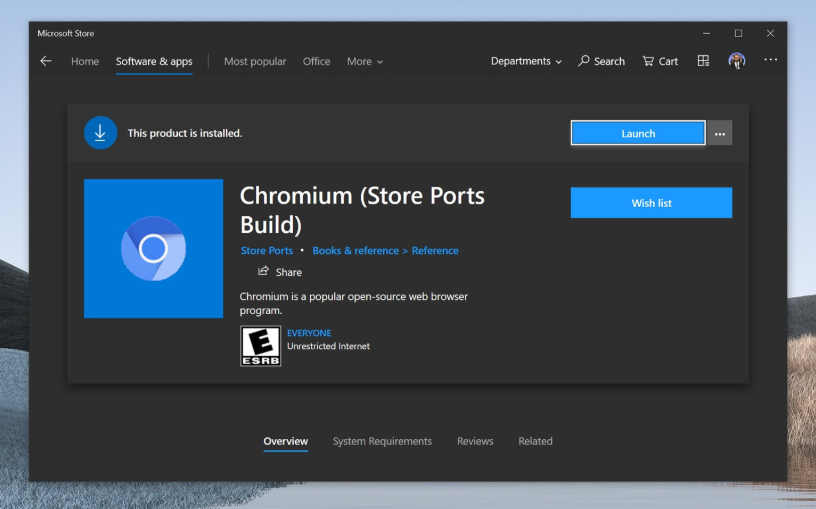Image resolution: width=816 pixels, height=509 pixels.
Task: Click the blue download status icon
Action: click(100, 133)
